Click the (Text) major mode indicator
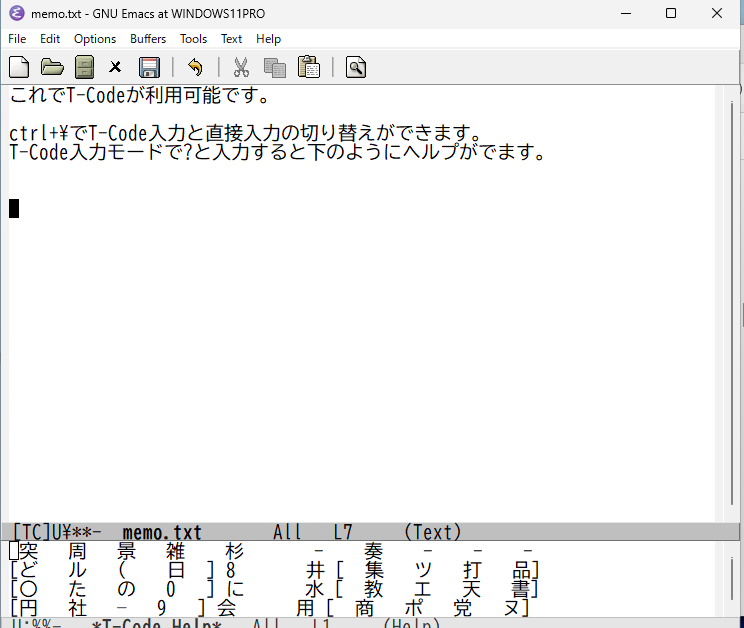This screenshot has height=628, width=744. pyautogui.click(x=432, y=532)
